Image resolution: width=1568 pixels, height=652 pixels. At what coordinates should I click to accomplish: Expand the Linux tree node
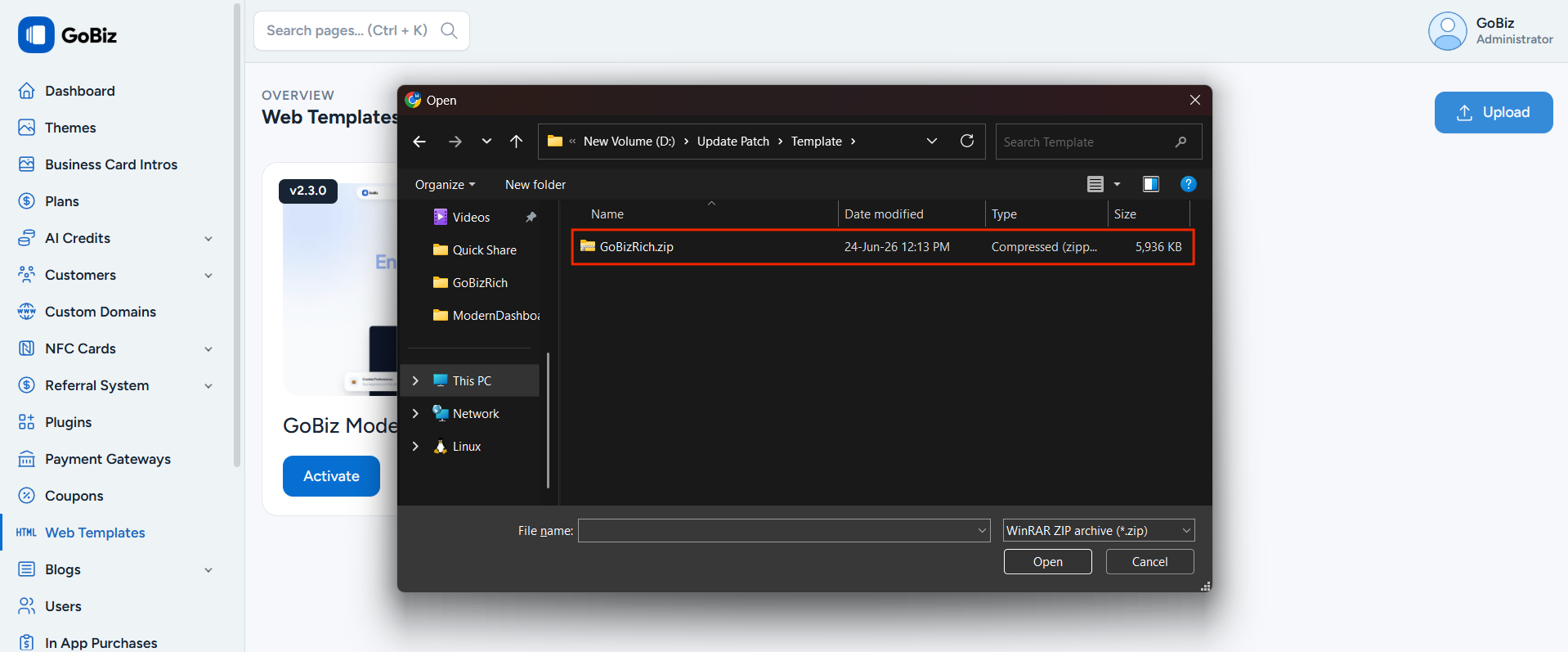pos(415,447)
